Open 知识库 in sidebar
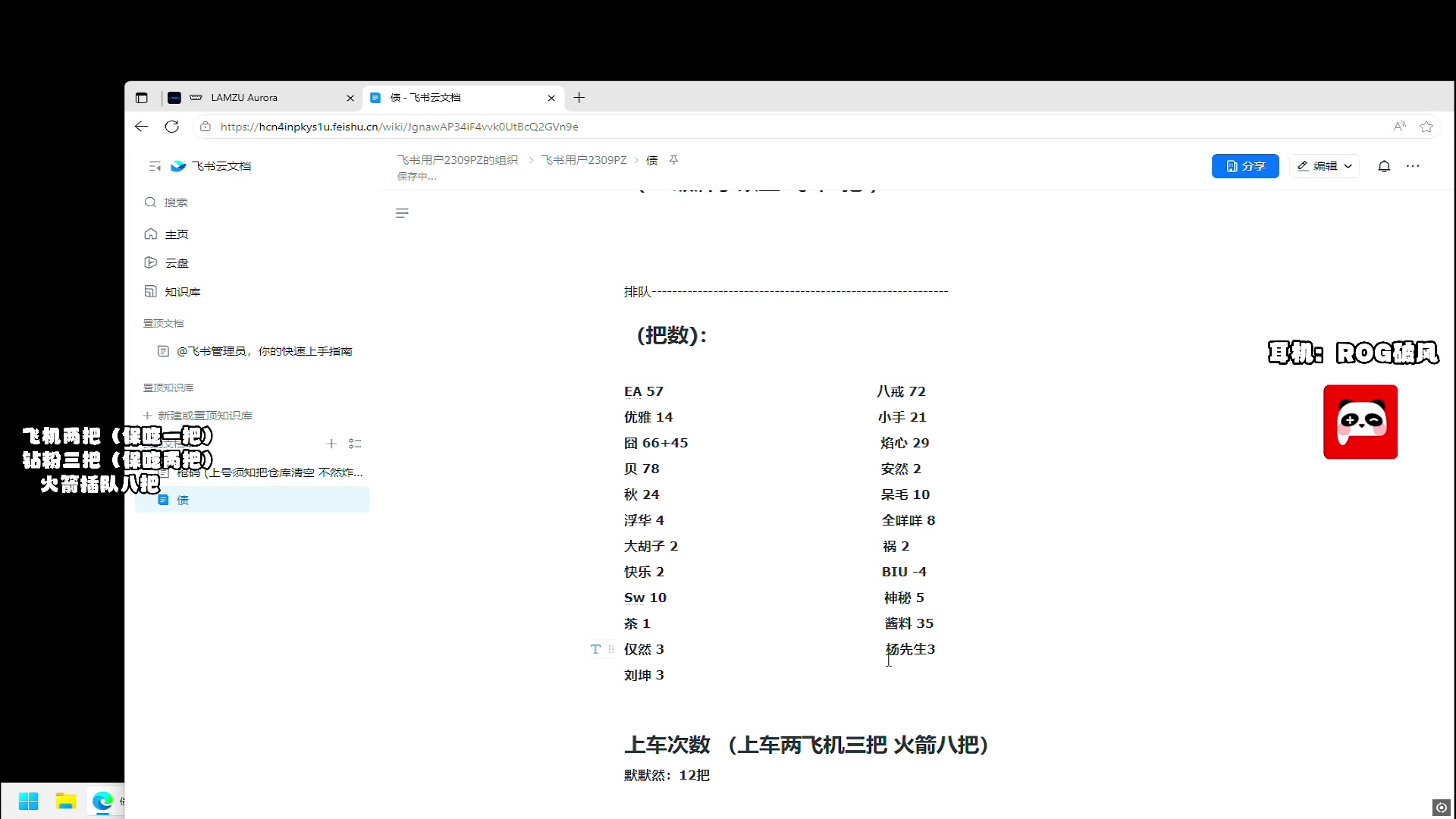The width and height of the screenshot is (1456, 819). [x=254, y=292]
